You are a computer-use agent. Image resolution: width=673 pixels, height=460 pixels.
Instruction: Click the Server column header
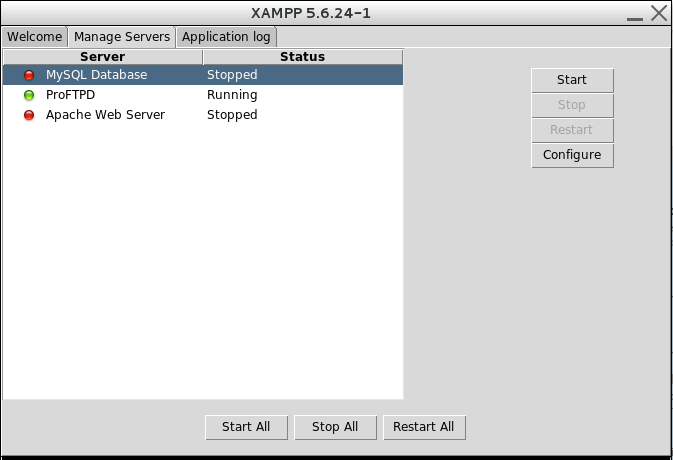[103, 57]
